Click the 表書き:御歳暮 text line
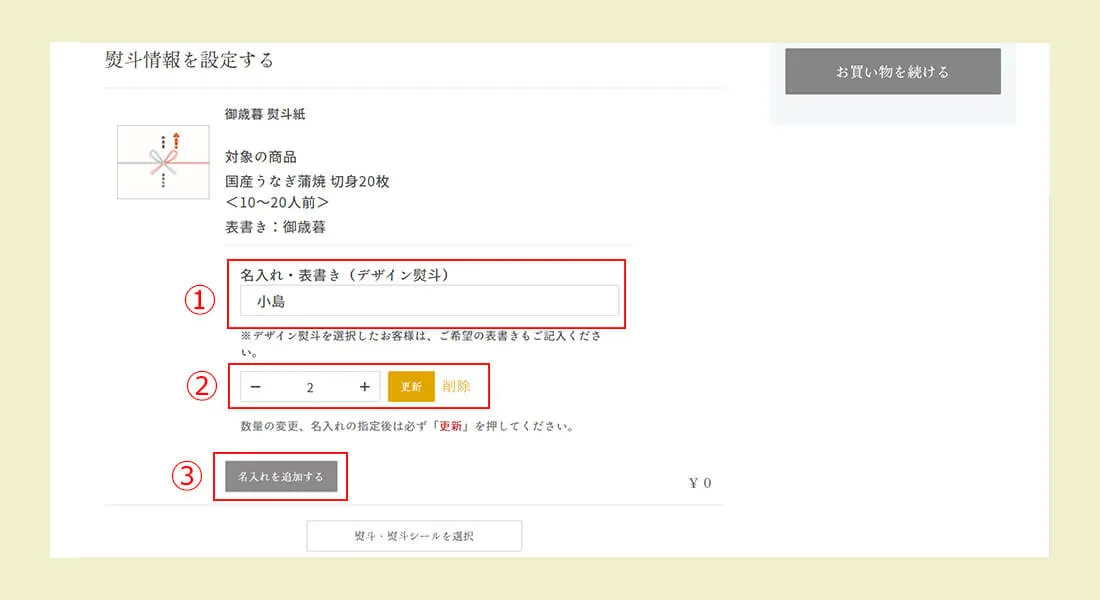1100x600 pixels. tap(275, 227)
